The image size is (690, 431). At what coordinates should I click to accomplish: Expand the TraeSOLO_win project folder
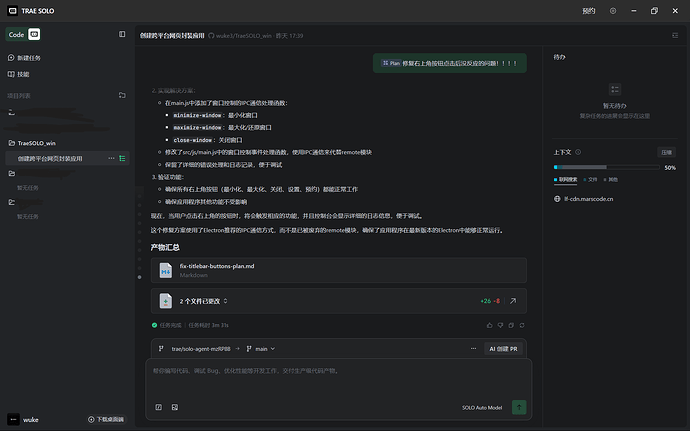32,143
